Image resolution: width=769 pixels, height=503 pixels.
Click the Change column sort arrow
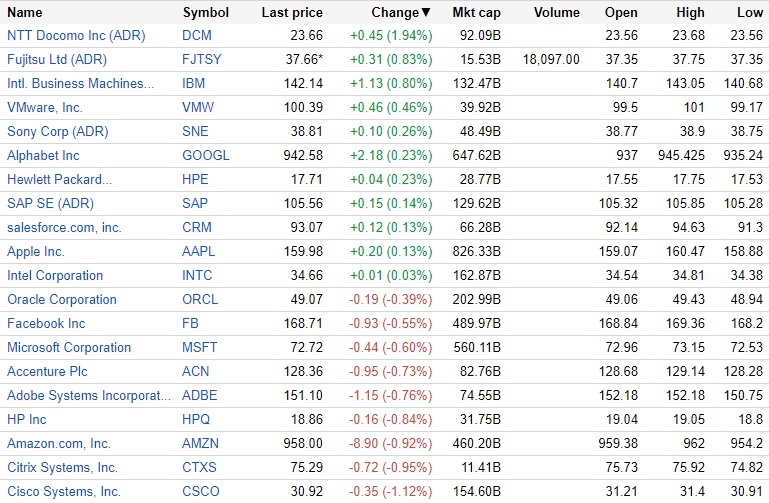pyautogui.click(x=426, y=13)
